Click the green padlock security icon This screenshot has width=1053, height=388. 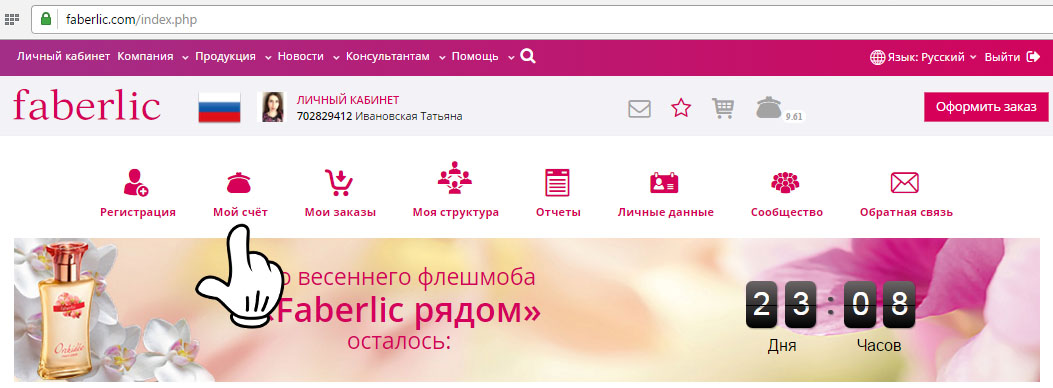point(46,19)
